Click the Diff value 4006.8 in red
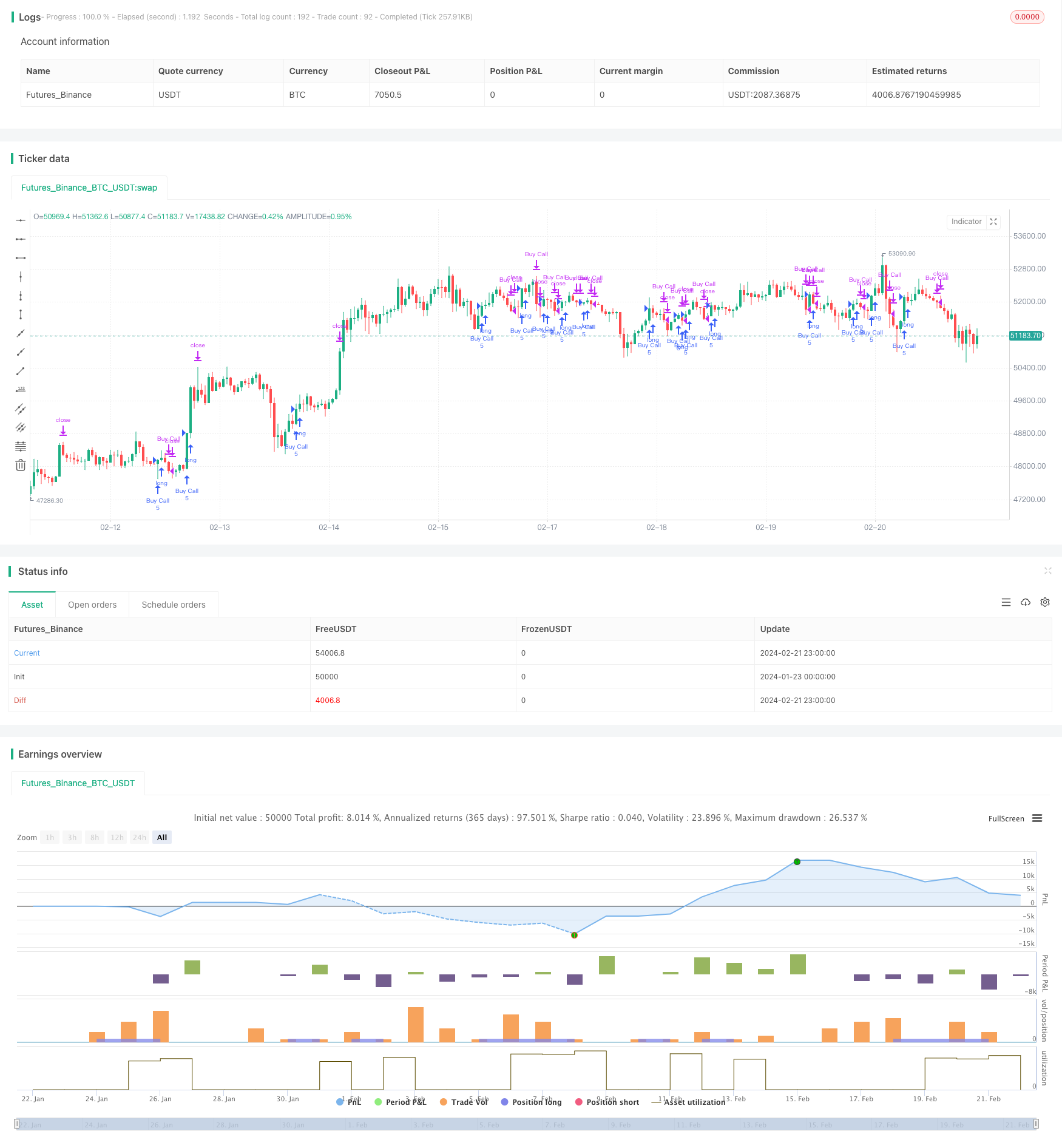This screenshot has height=1148, width=1062. [x=328, y=701]
